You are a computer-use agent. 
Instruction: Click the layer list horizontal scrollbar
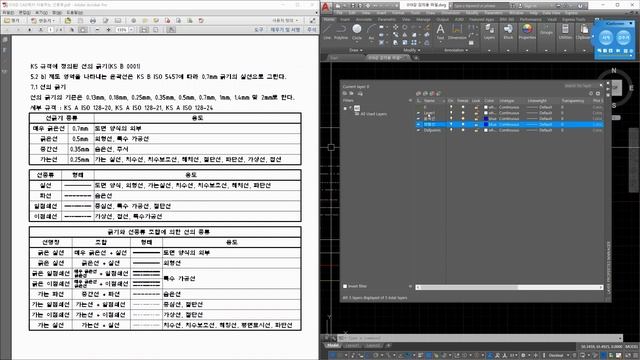pyautogui.click(x=509, y=287)
